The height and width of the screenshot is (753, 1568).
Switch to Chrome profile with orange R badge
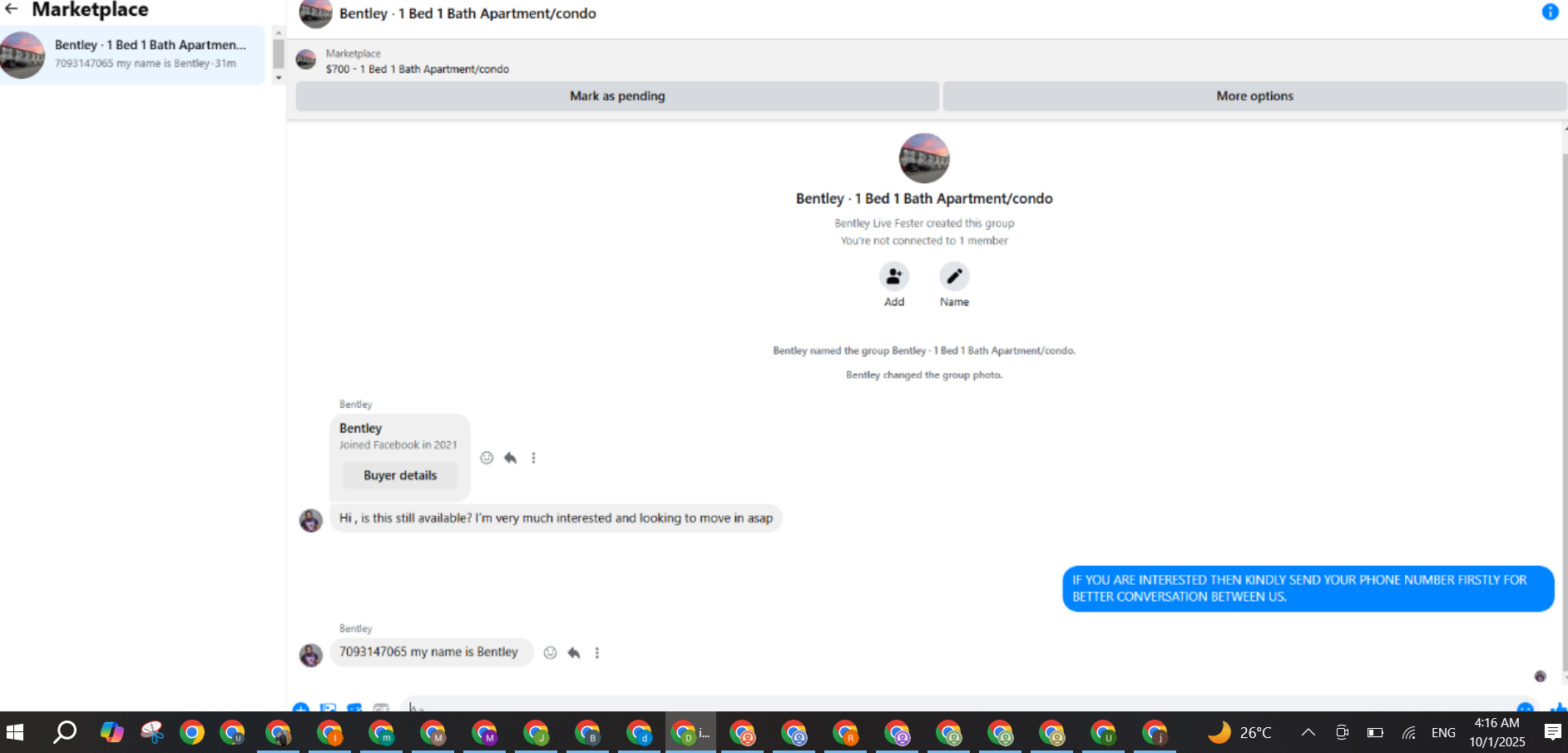coord(846,733)
